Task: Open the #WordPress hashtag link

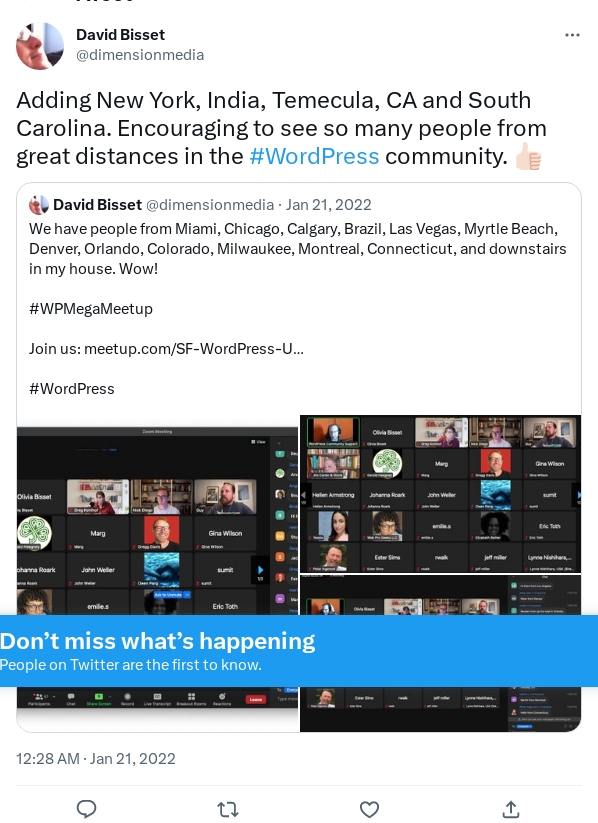Action: coord(314,156)
